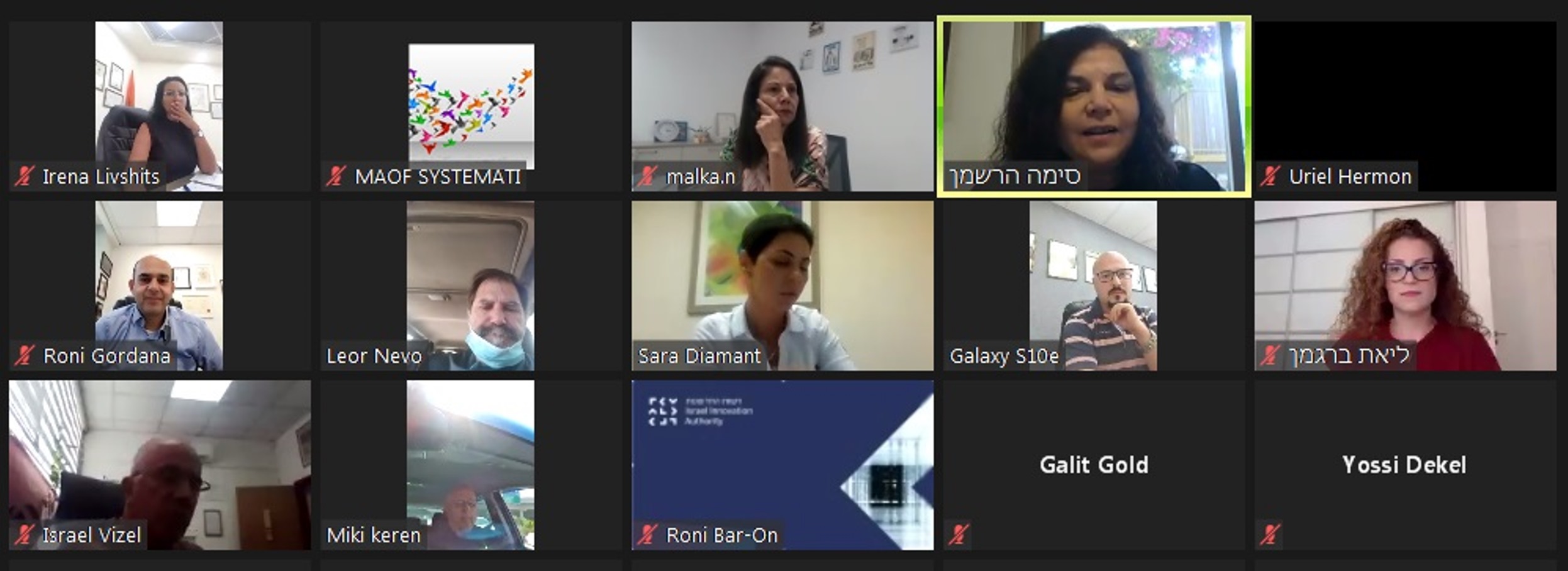Click Uriel Hermon's black video tile
1568x571 pixels.
point(1405,106)
